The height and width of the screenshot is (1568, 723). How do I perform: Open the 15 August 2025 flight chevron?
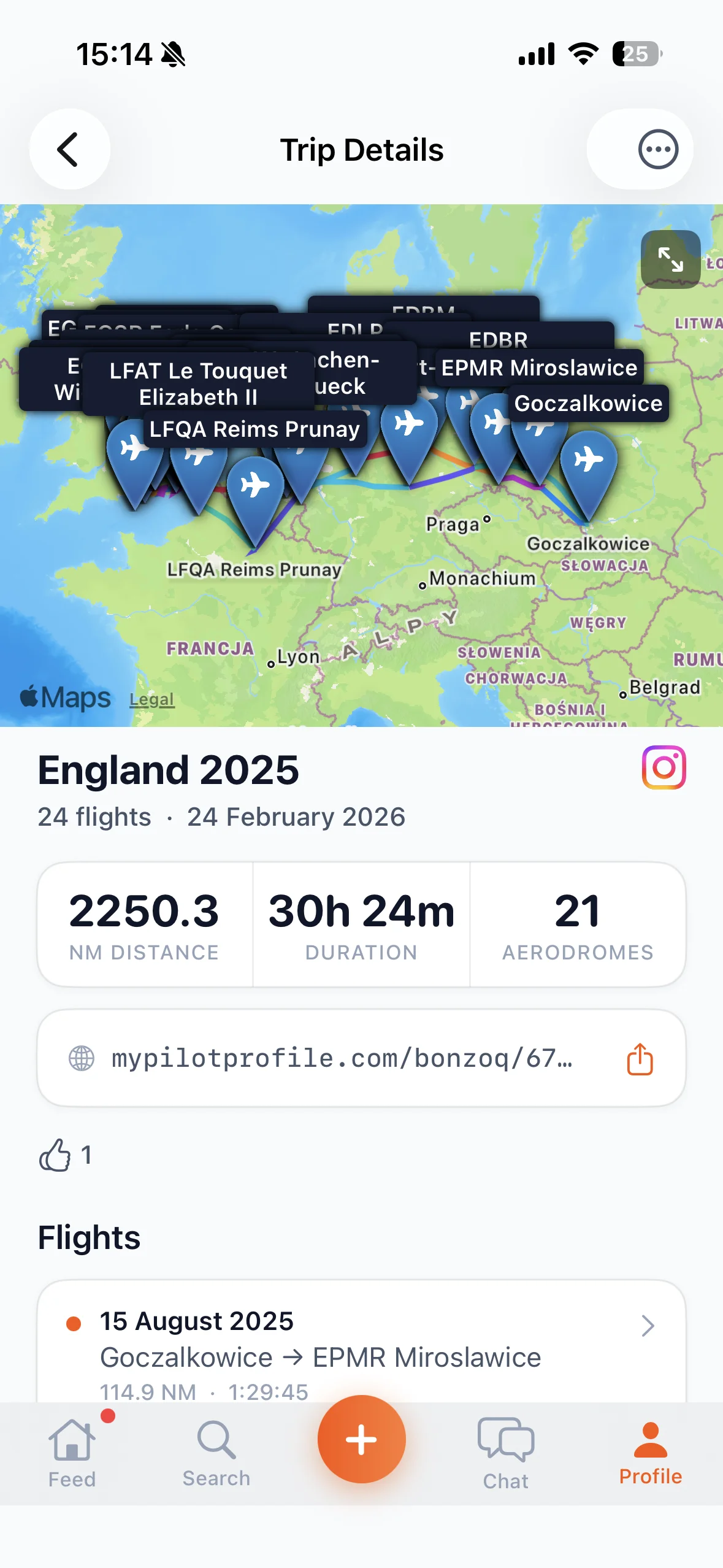[648, 1326]
